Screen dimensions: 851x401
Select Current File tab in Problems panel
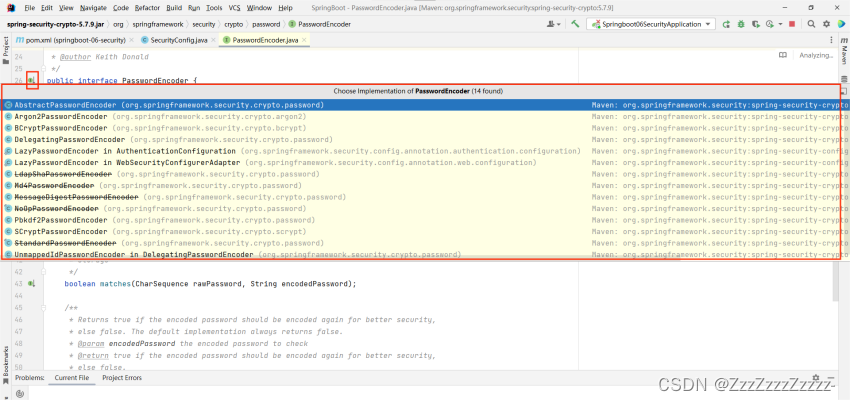(72, 378)
